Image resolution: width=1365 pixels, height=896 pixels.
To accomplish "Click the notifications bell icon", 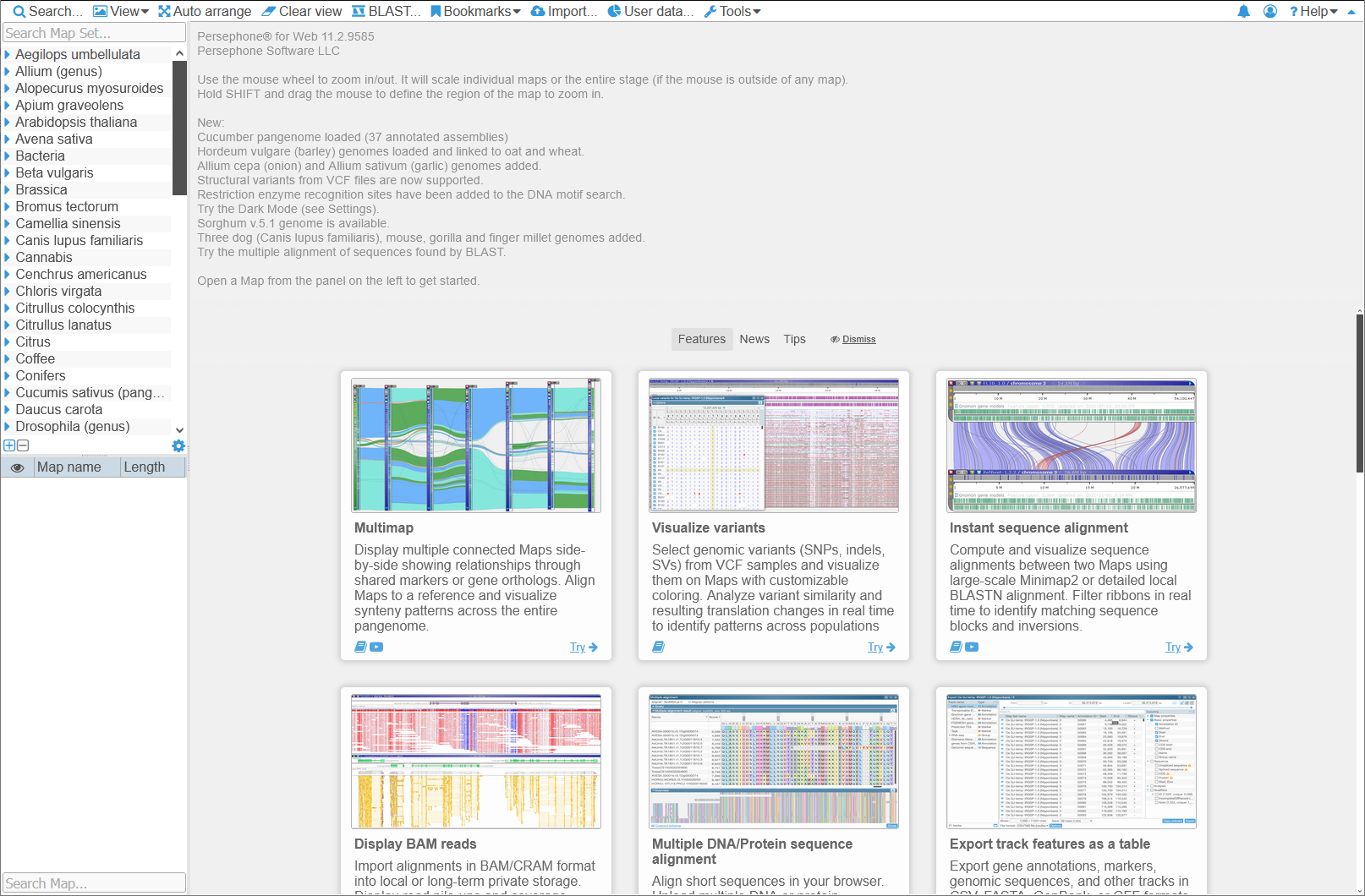I will click(x=1243, y=12).
